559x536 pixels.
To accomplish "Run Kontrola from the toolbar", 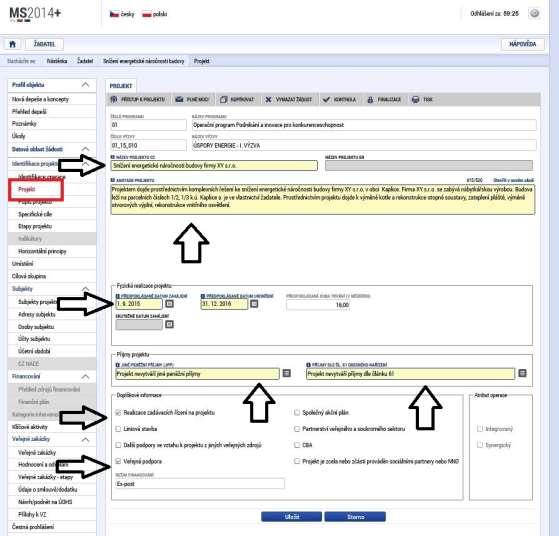I will coord(339,99).
